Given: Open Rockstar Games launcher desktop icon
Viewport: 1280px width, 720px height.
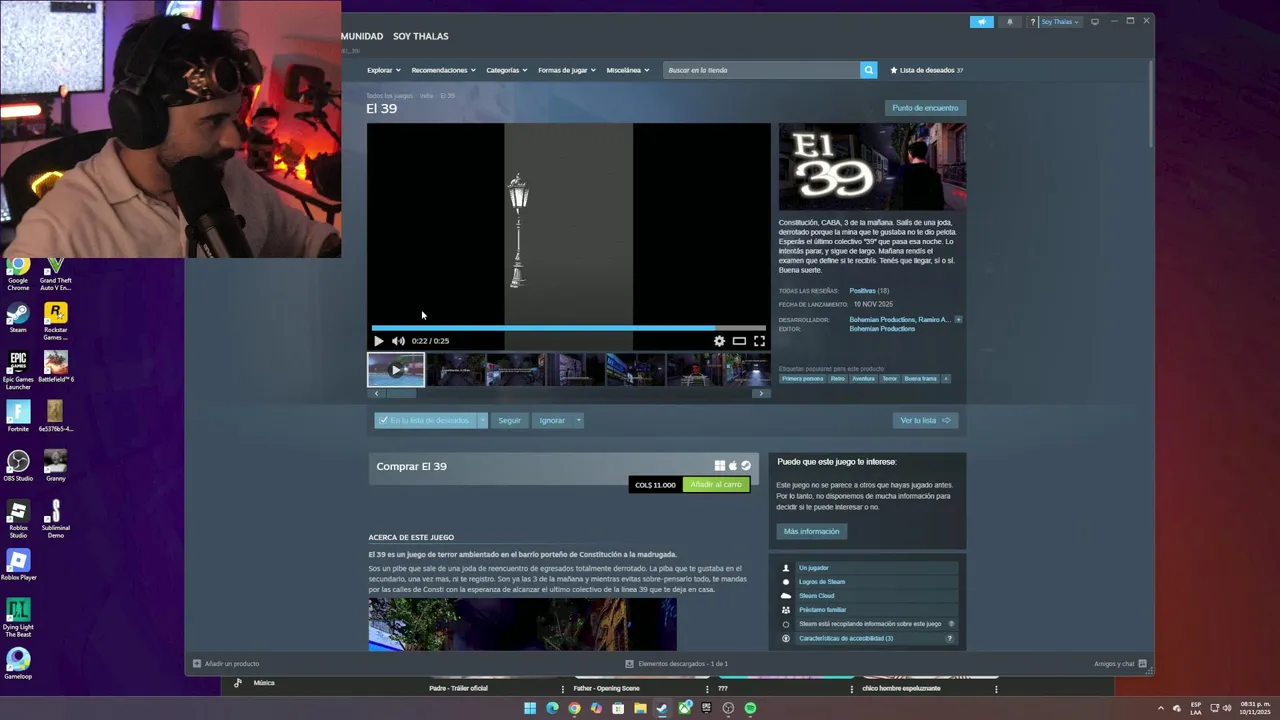Looking at the screenshot, I should click(56, 321).
